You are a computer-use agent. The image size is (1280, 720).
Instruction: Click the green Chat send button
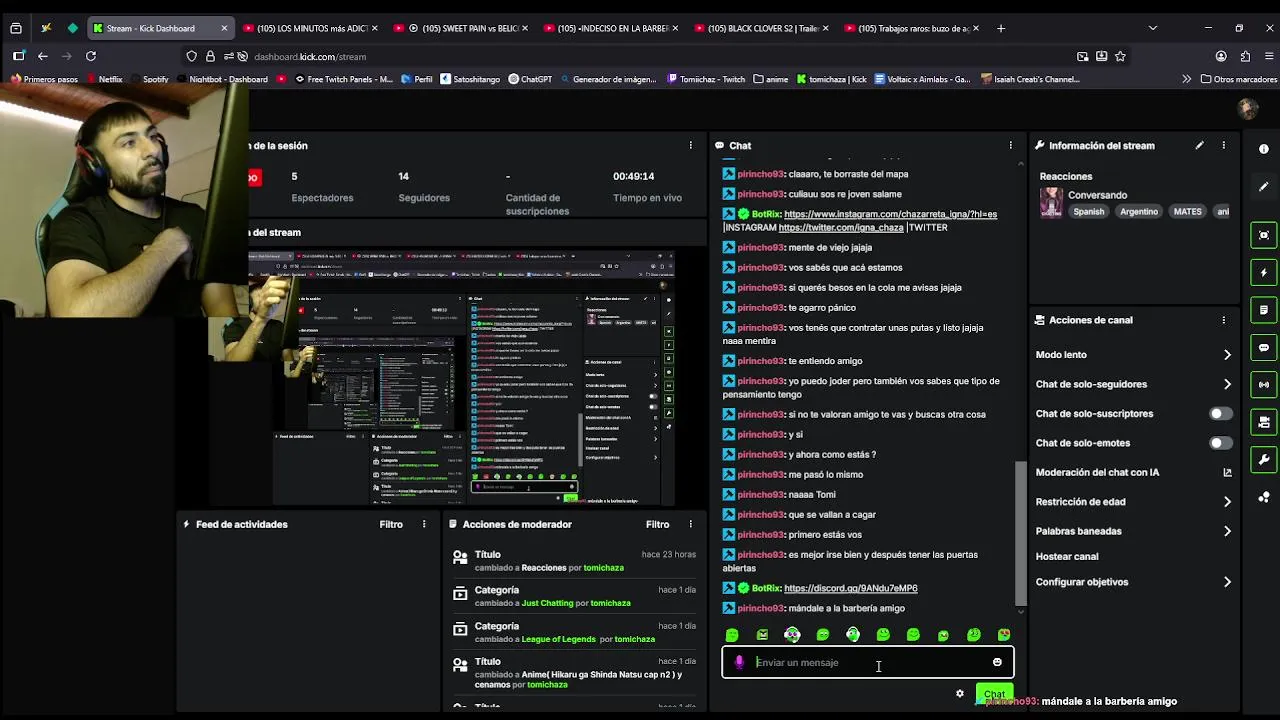(994, 693)
